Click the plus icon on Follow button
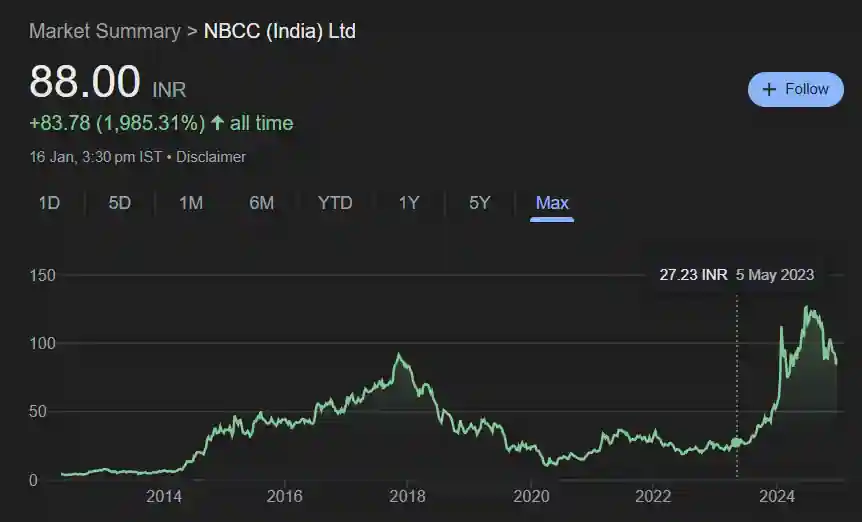Screen dimensions: 862x522 [769, 89]
